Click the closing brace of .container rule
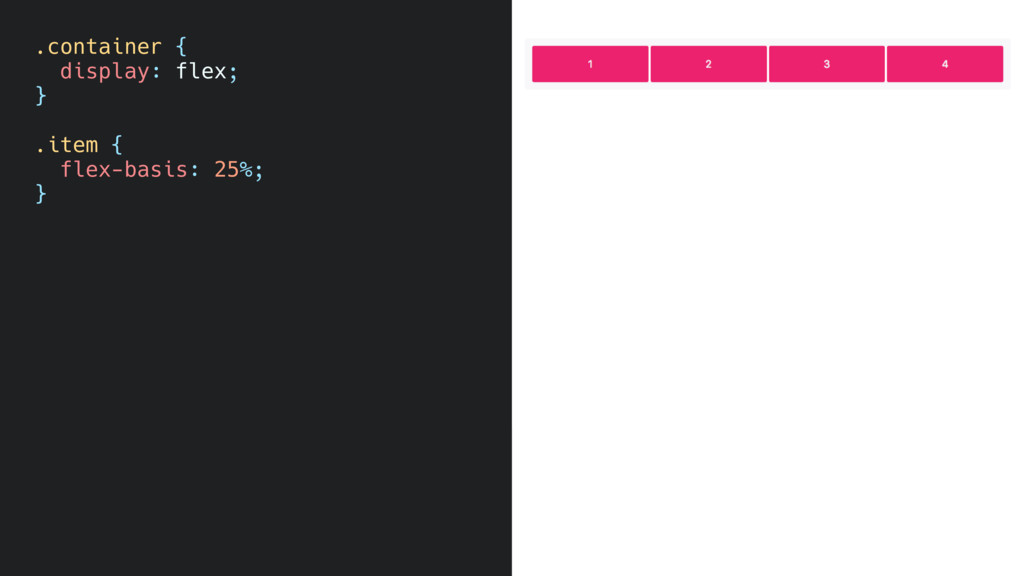The width and height of the screenshot is (1024, 576). 41,95
